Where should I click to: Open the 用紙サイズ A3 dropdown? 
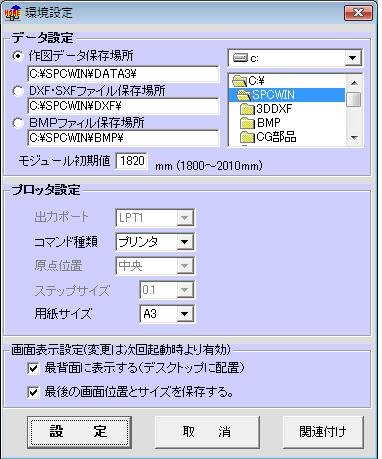coord(185,314)
